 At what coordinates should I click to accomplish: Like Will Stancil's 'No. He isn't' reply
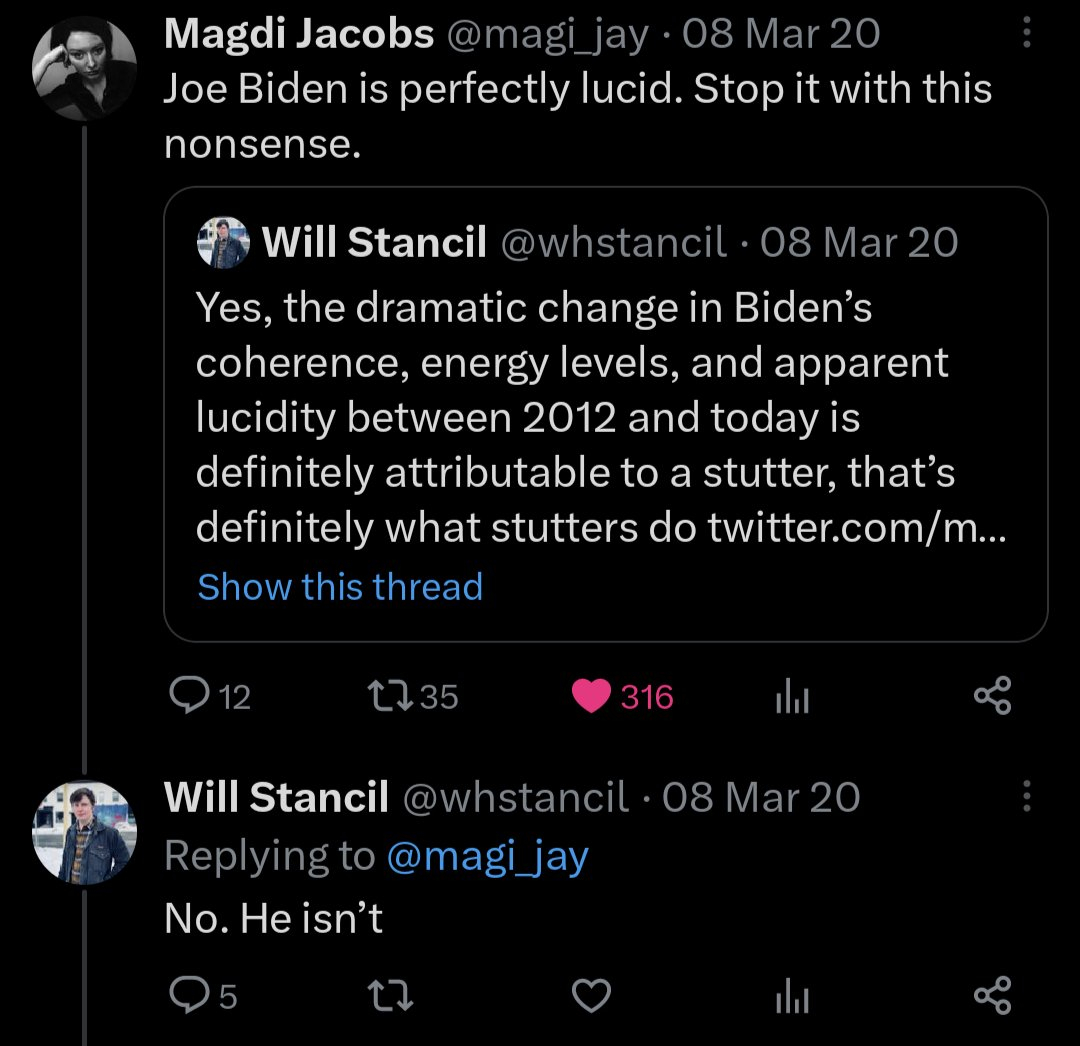pos(591,995)
